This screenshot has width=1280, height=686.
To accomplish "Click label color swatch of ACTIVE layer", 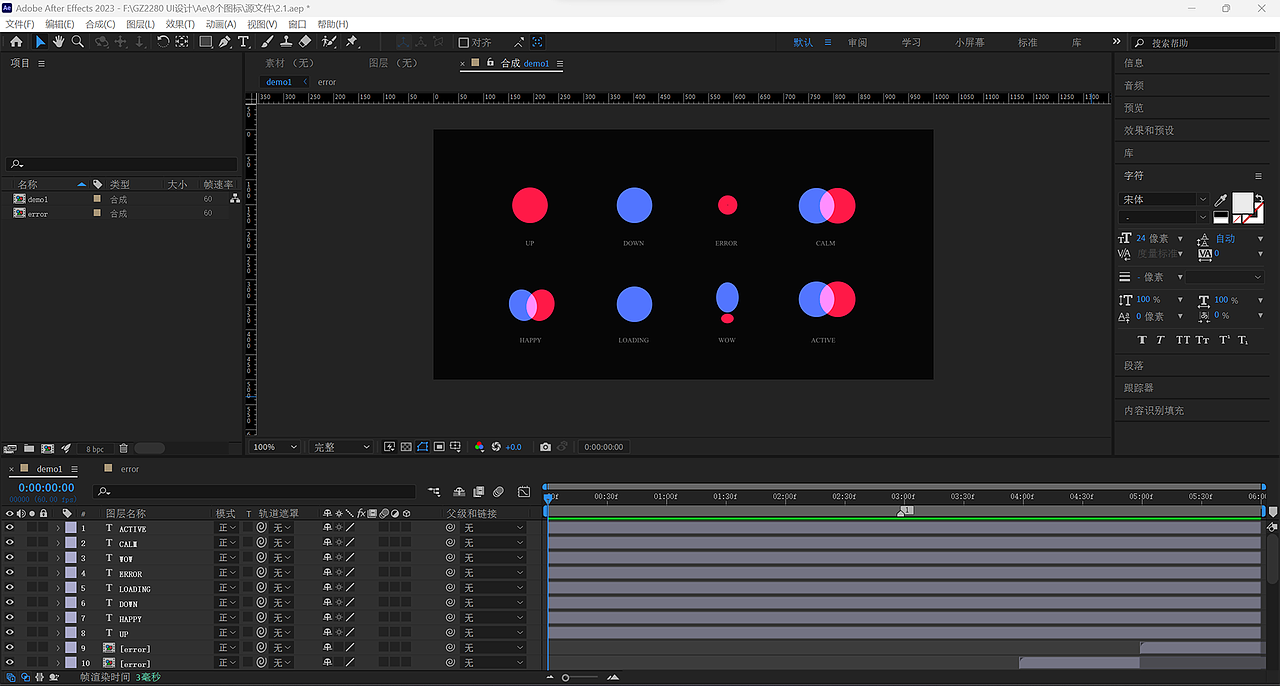I will tap(70, 528).
